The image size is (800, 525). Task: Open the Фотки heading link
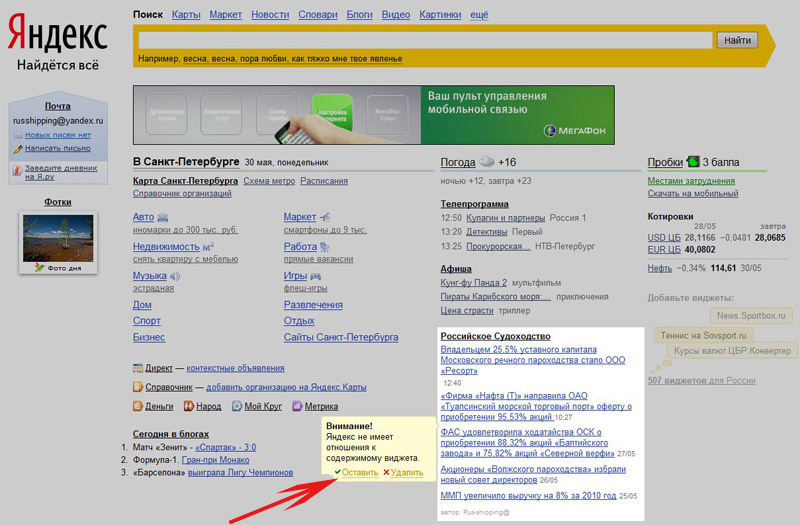click(58, 202)
